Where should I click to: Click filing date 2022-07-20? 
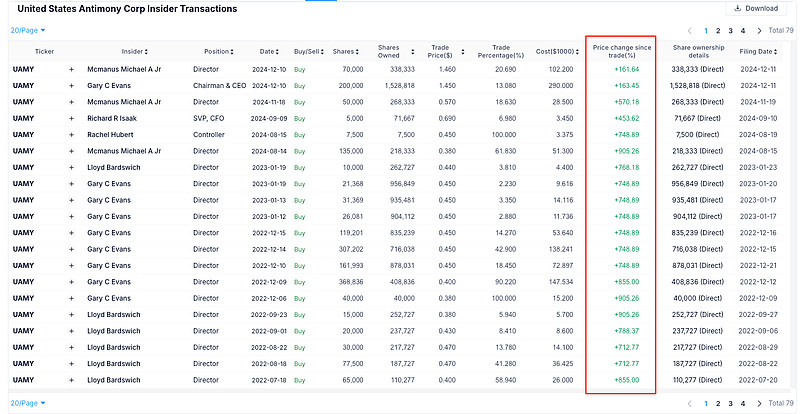point(758,380)
